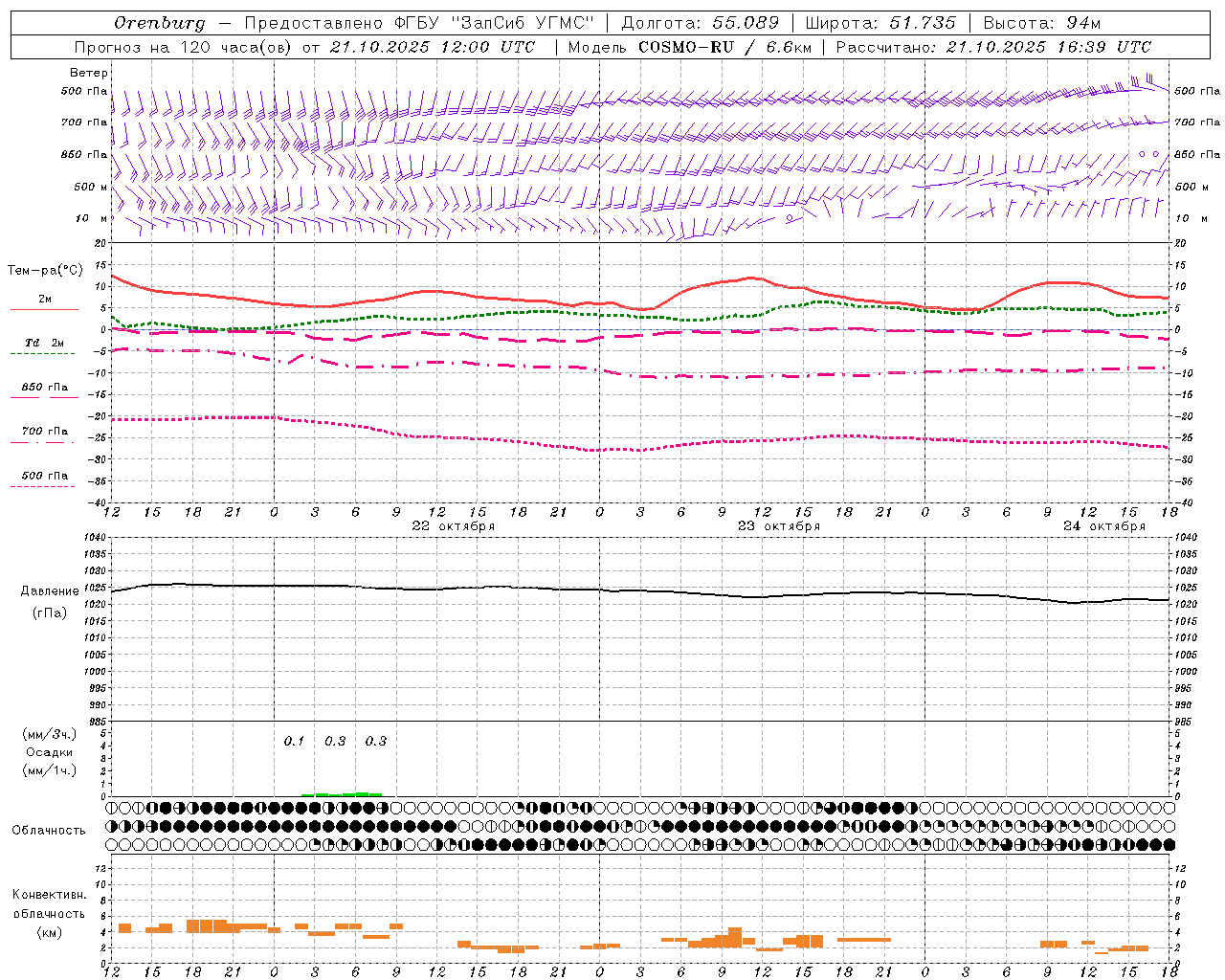Click the '23 октября' date label
This screenshot has width=1225, height=980.
[x=779, y=525]
